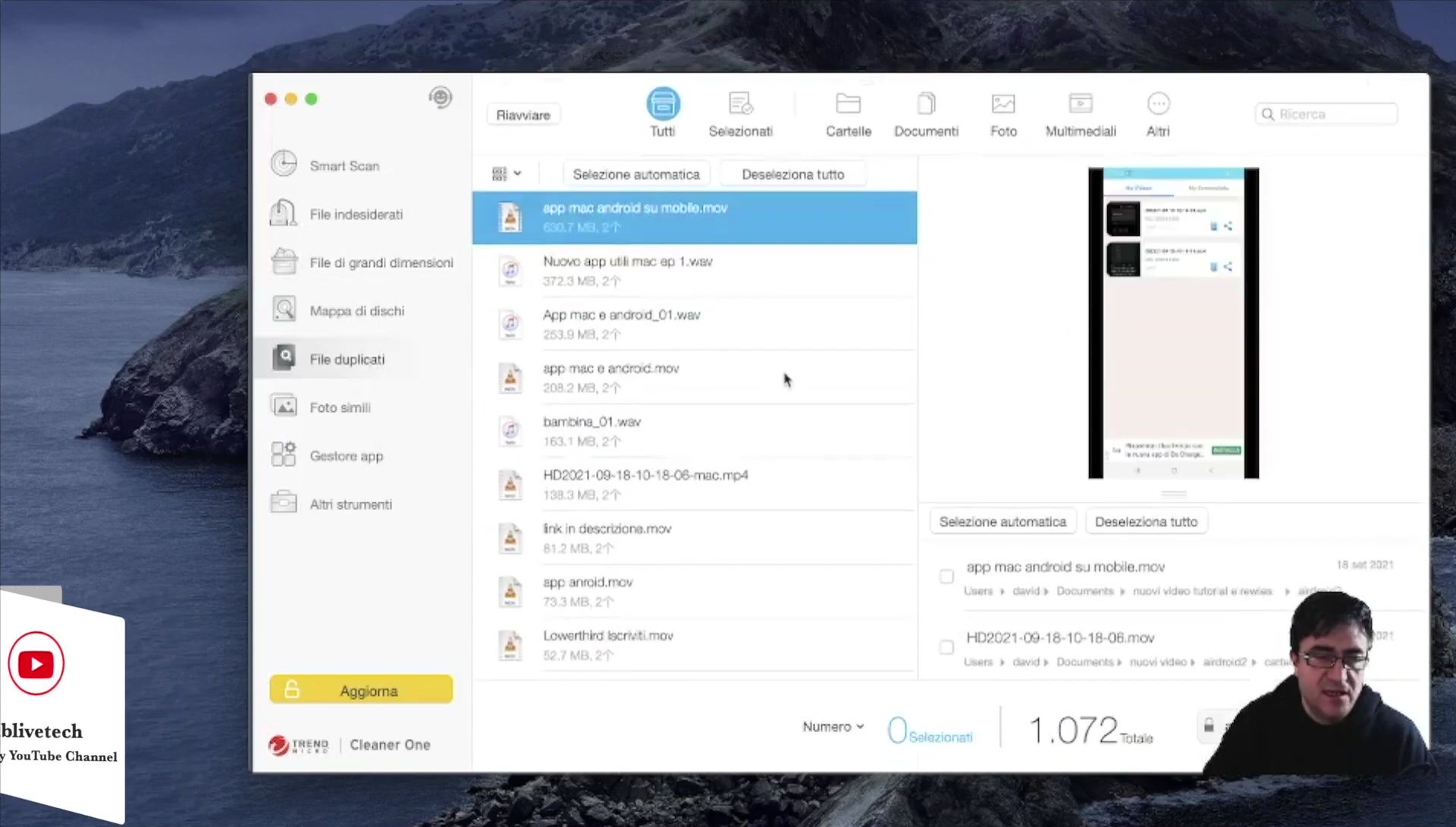
Task: Click Deseleziona tutto under the preview
Action: (x=1146, y=521)
